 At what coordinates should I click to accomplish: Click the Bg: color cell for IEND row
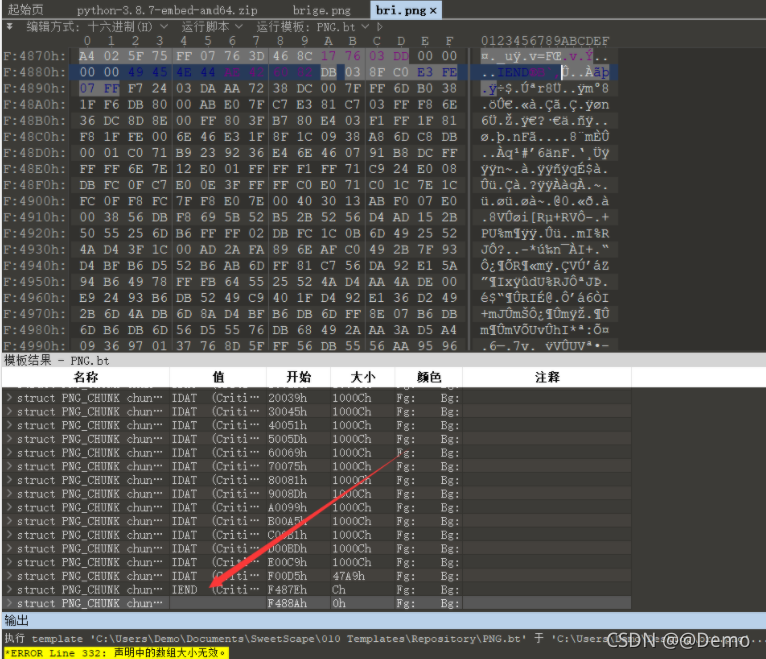[x=449, y=590]
